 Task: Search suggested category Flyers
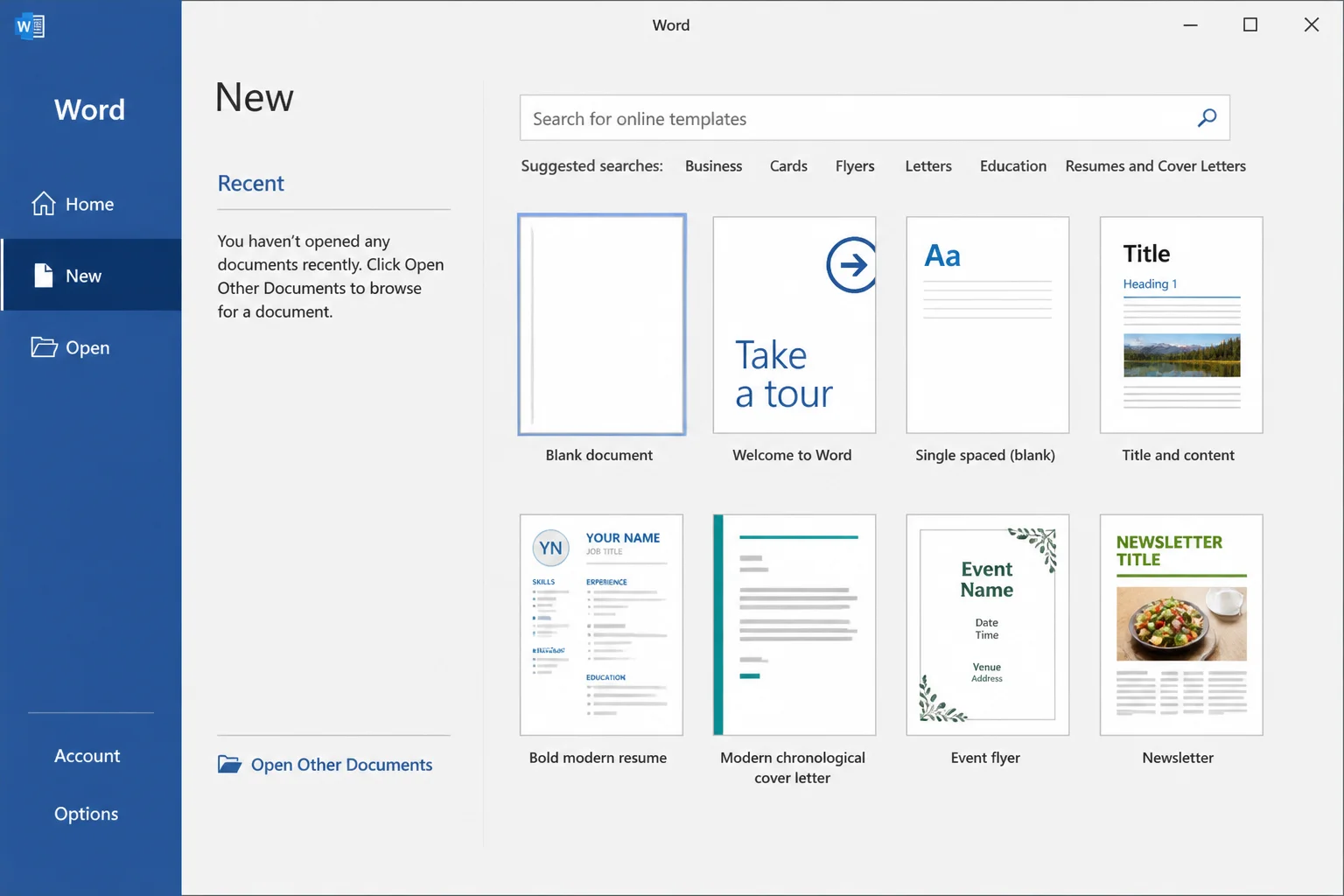pos(855,165)
